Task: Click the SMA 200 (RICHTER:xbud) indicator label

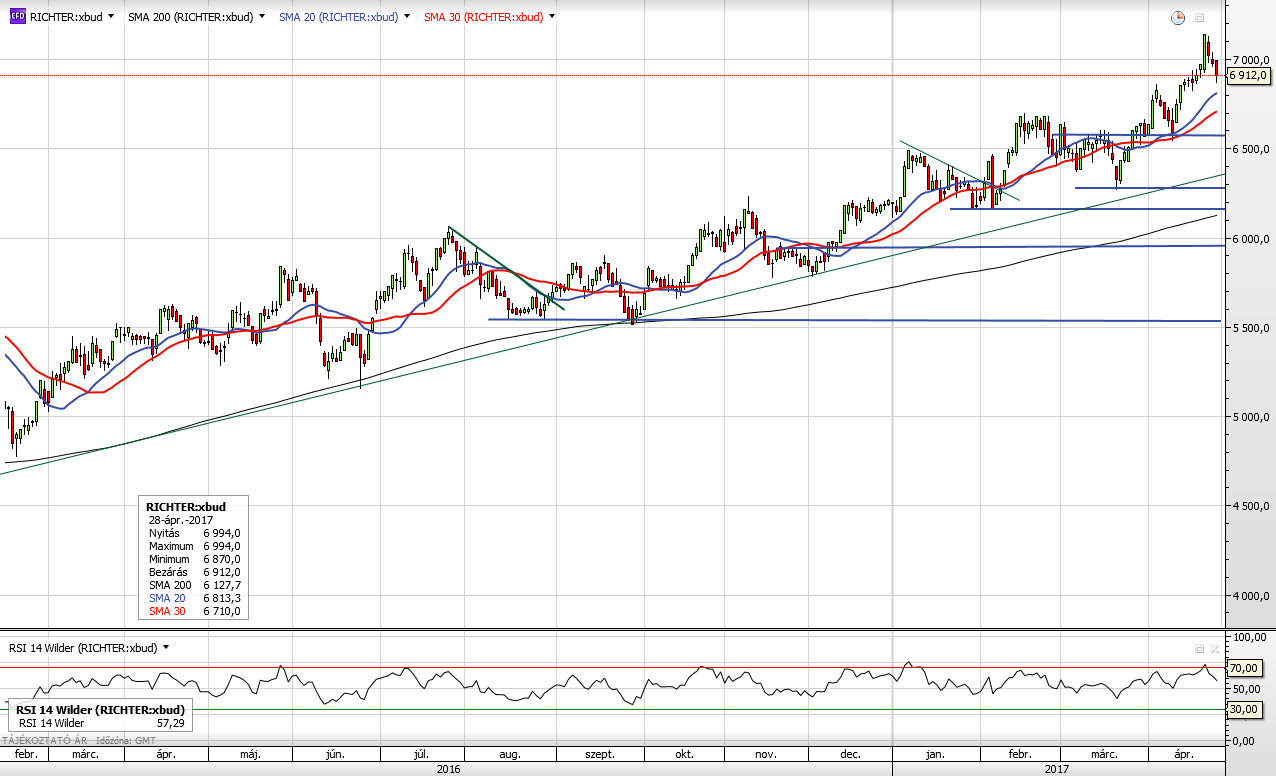Action: pos(190,17)
